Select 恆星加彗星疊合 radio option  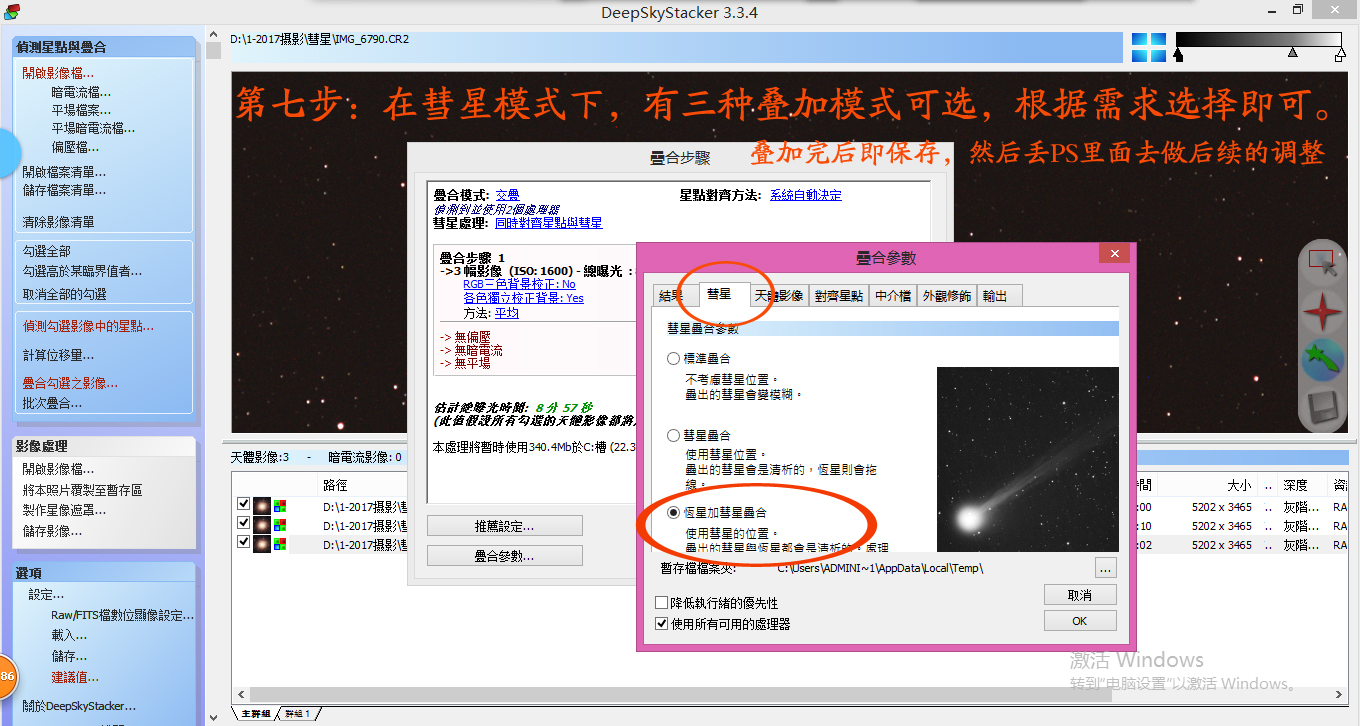[674, 513]
